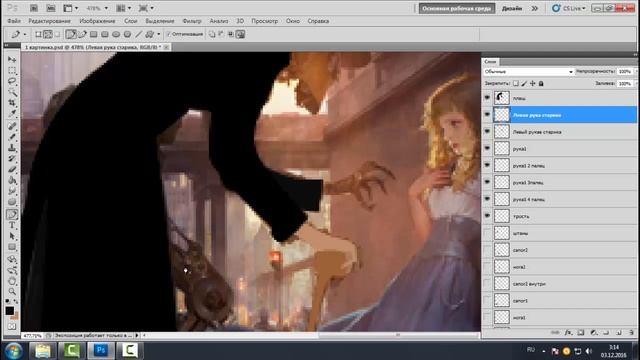640x360 pixels.
Task: Add a layer mask from panel footer
Action: (x=581, y=333)
